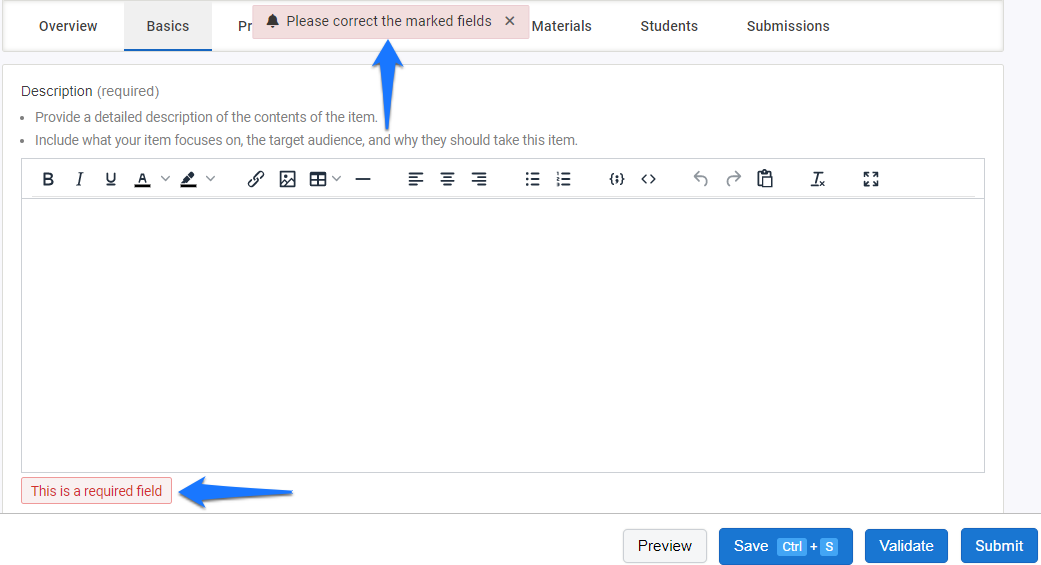Undo the last edit
Screen dimensions: 1041x565
click(700, 179)
